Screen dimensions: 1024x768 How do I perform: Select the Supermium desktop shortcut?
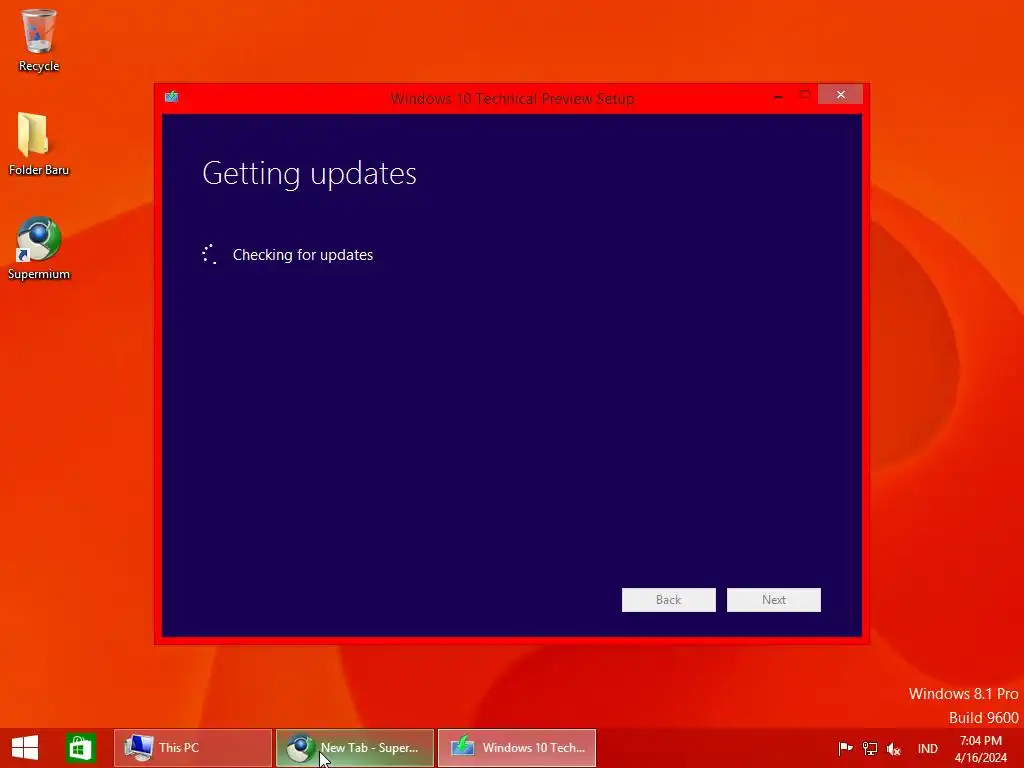39,248
